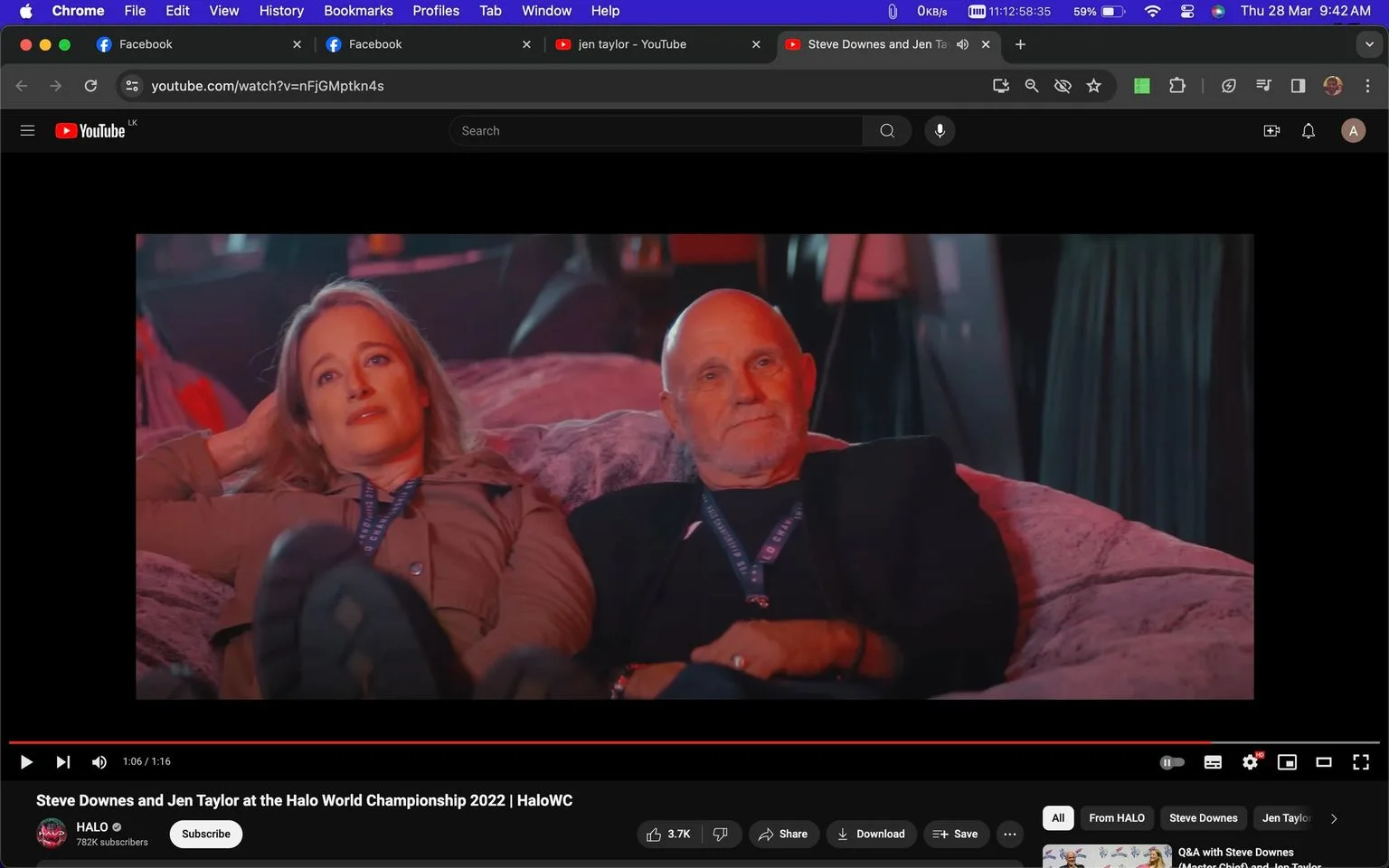Open YouTube notifications bell
Viewport: 1389px width, 868px height.
(x=1309, y=131)
